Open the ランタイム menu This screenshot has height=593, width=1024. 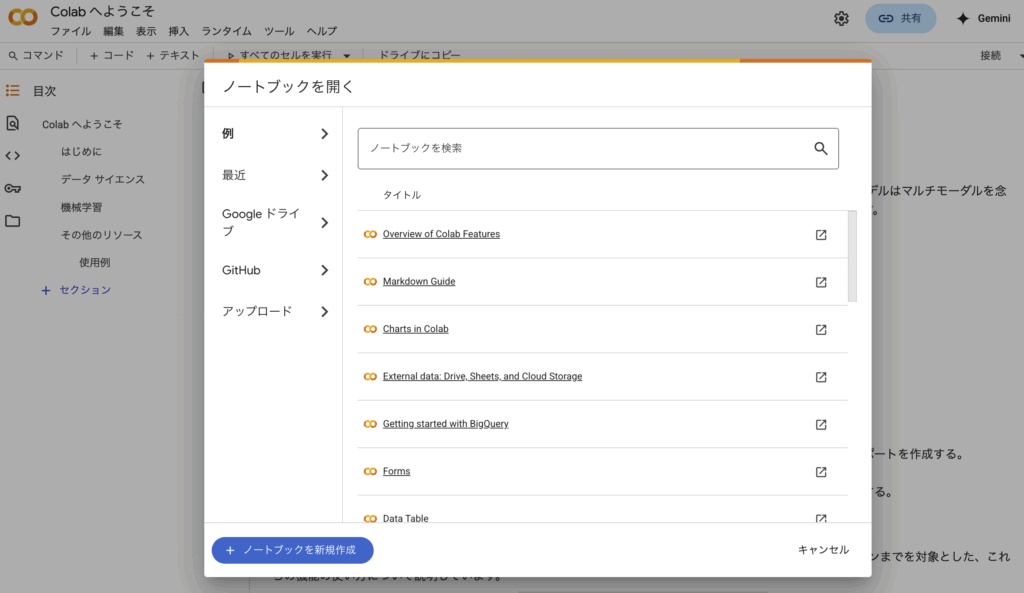point(226,31)
